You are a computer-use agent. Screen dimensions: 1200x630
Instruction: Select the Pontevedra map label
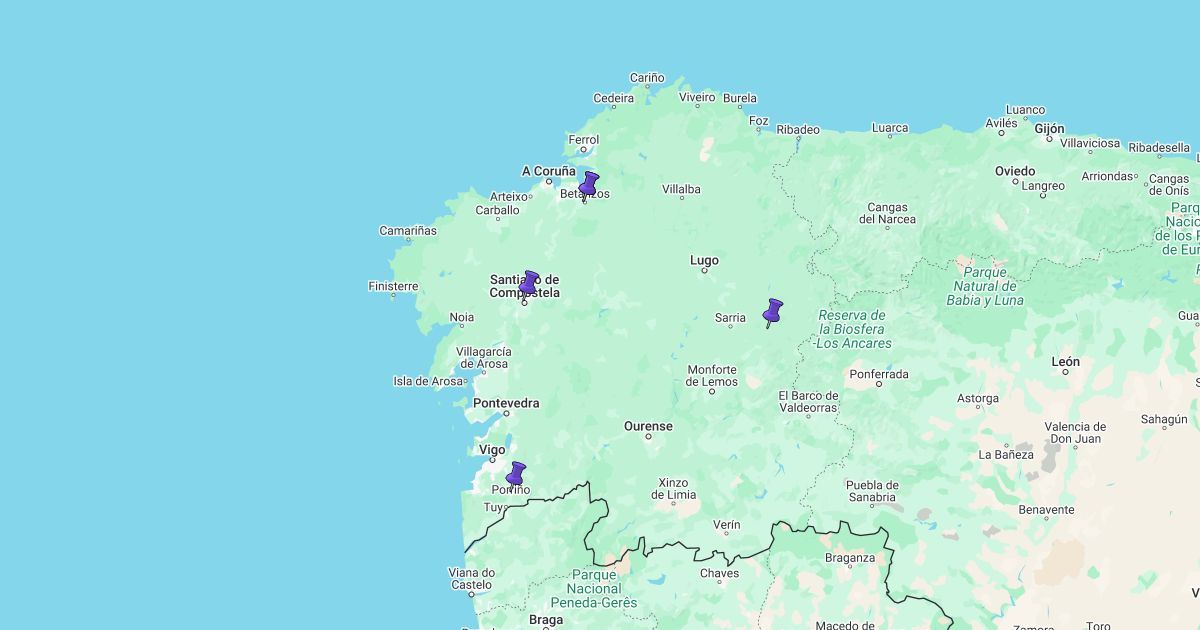(506, 403)
